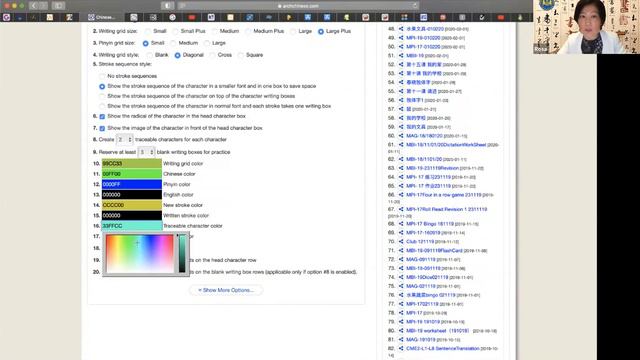Select Cross writing grid style
Viewport: 640px width, 360px height.
(213, 55)
